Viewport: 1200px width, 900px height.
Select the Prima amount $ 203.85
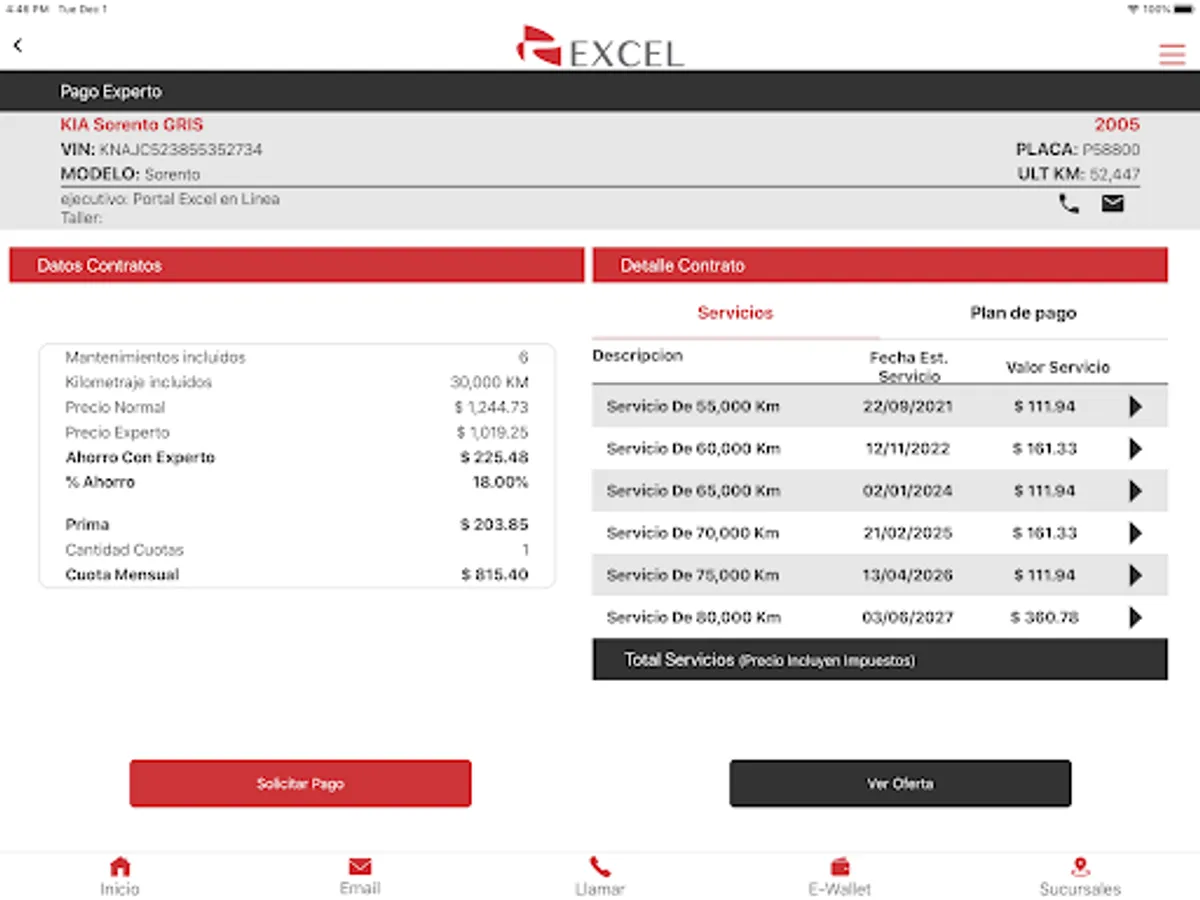[494, 525]
